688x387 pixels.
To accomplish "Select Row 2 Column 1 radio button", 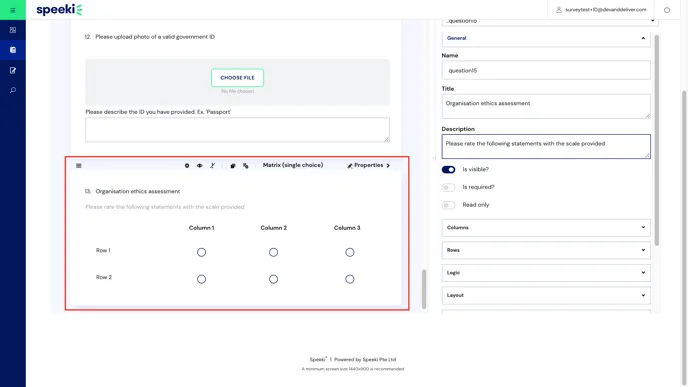I will click(x=201, y=279).
